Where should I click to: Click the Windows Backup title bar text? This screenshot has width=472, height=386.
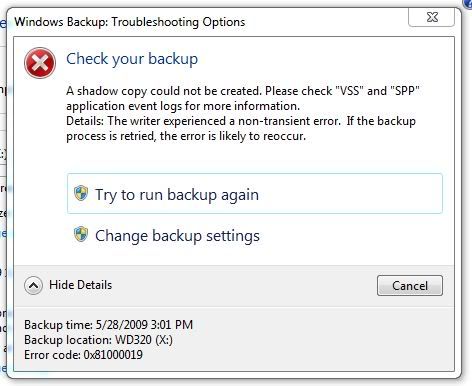130,22
